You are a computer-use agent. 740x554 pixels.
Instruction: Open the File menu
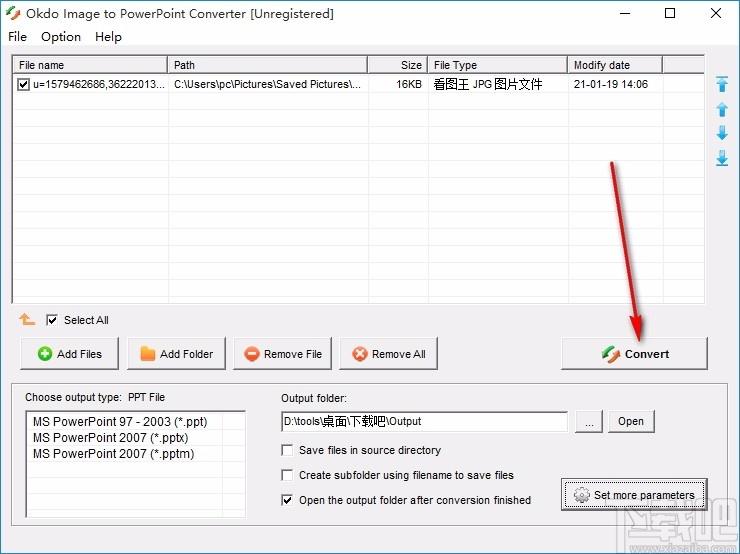tap(17, 37)
